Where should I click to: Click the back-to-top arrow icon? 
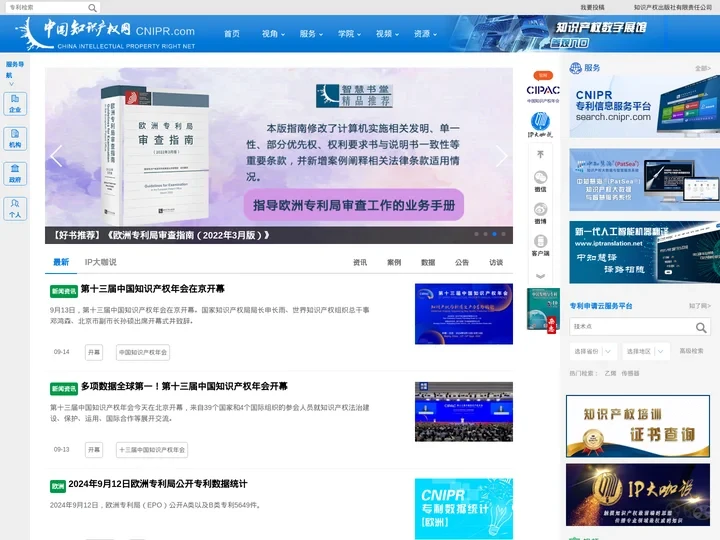tap(540, 154)
